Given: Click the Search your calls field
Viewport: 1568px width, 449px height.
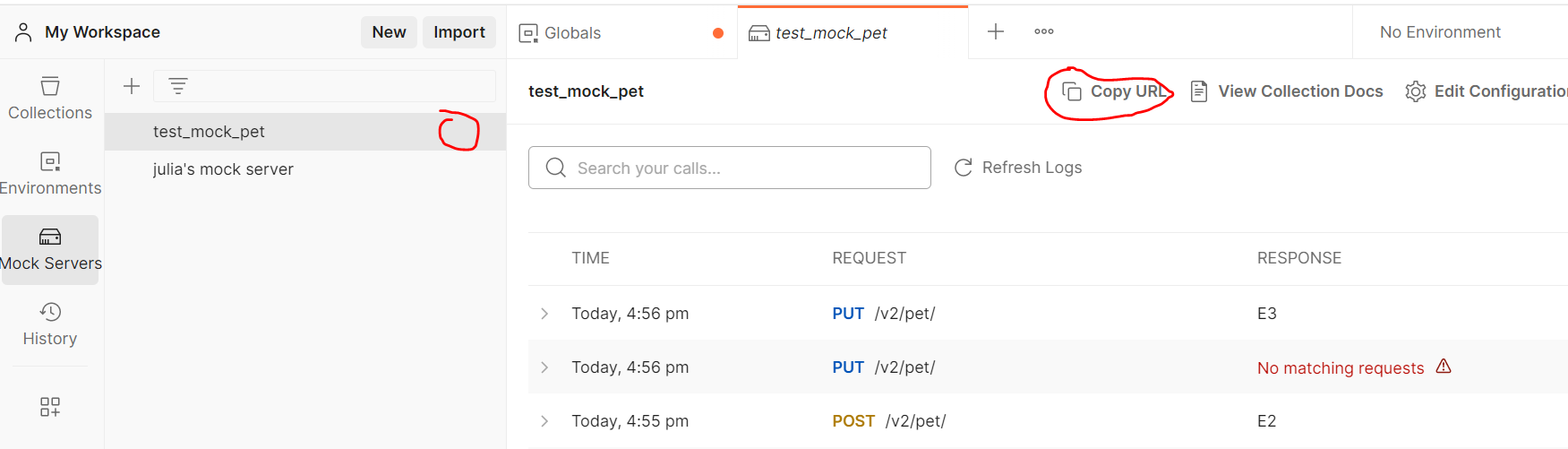Looking at the screenshot, I should pyautogui.click(x=730, y=168).
